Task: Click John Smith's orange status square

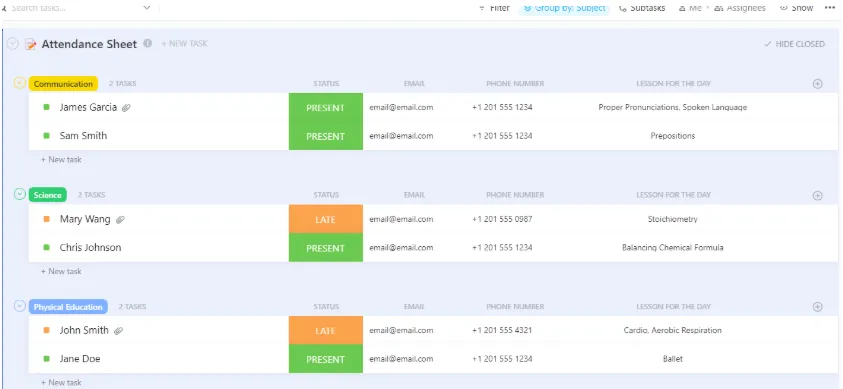Action: [47, 330]
